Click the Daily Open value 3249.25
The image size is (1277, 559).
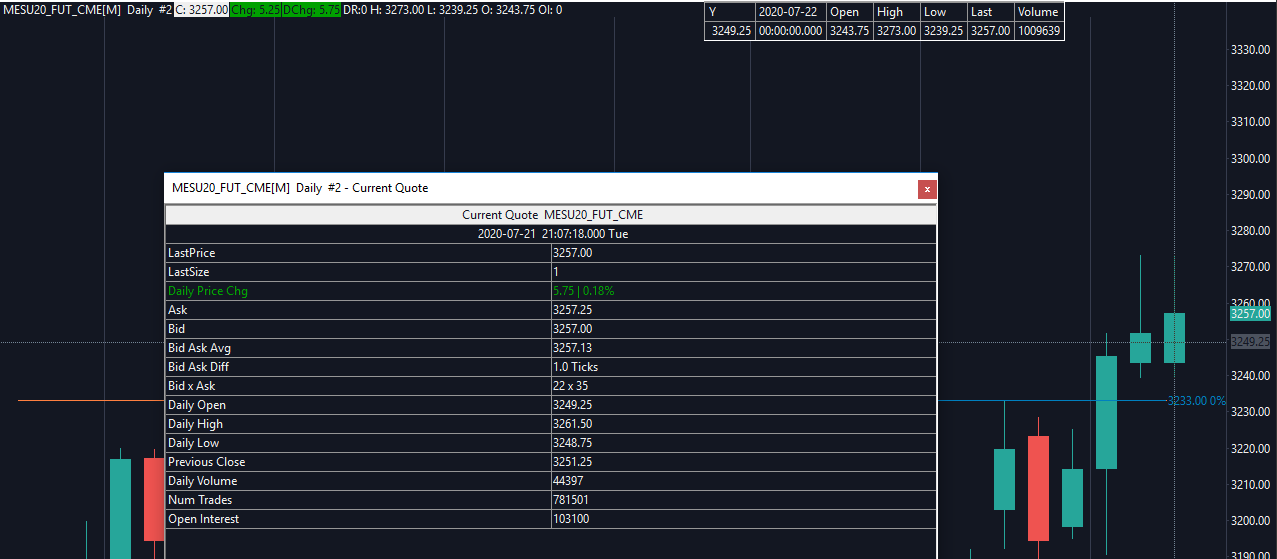click(x=743, y=405)
